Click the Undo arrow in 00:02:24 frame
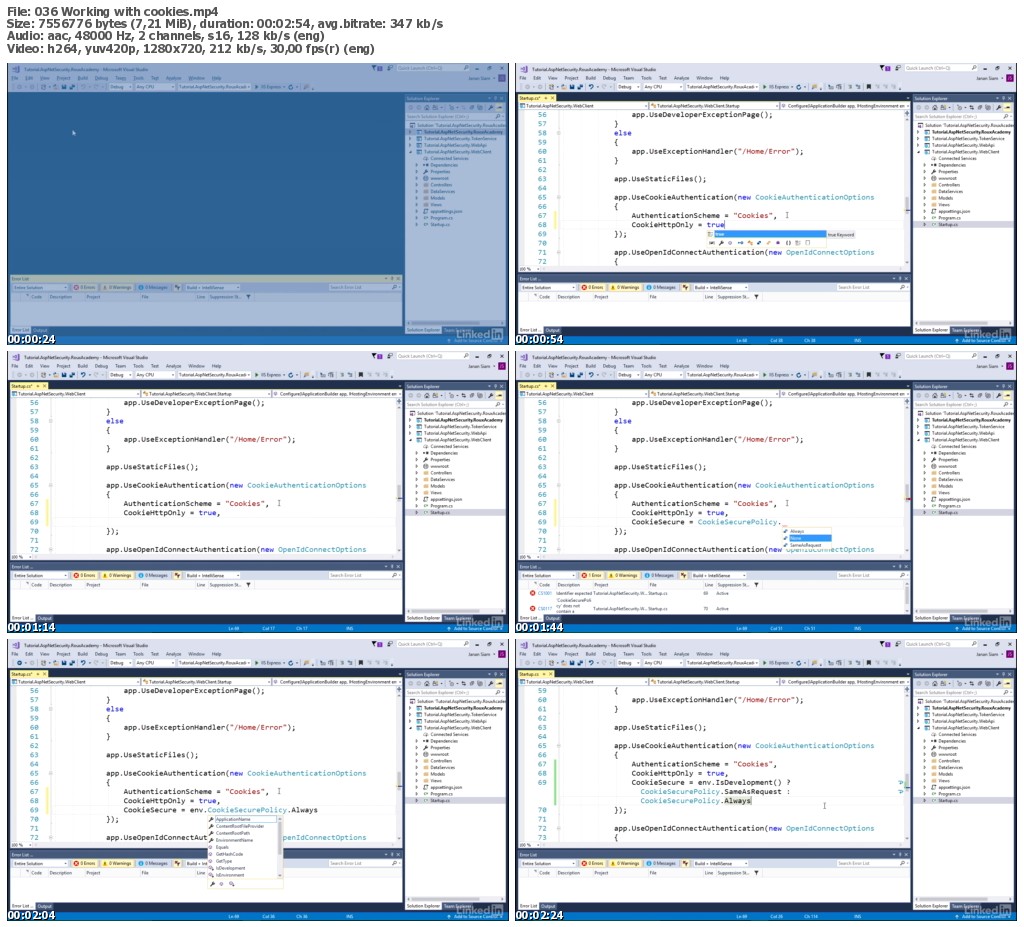The image size is (1024, 927). [x=591, y=662]
